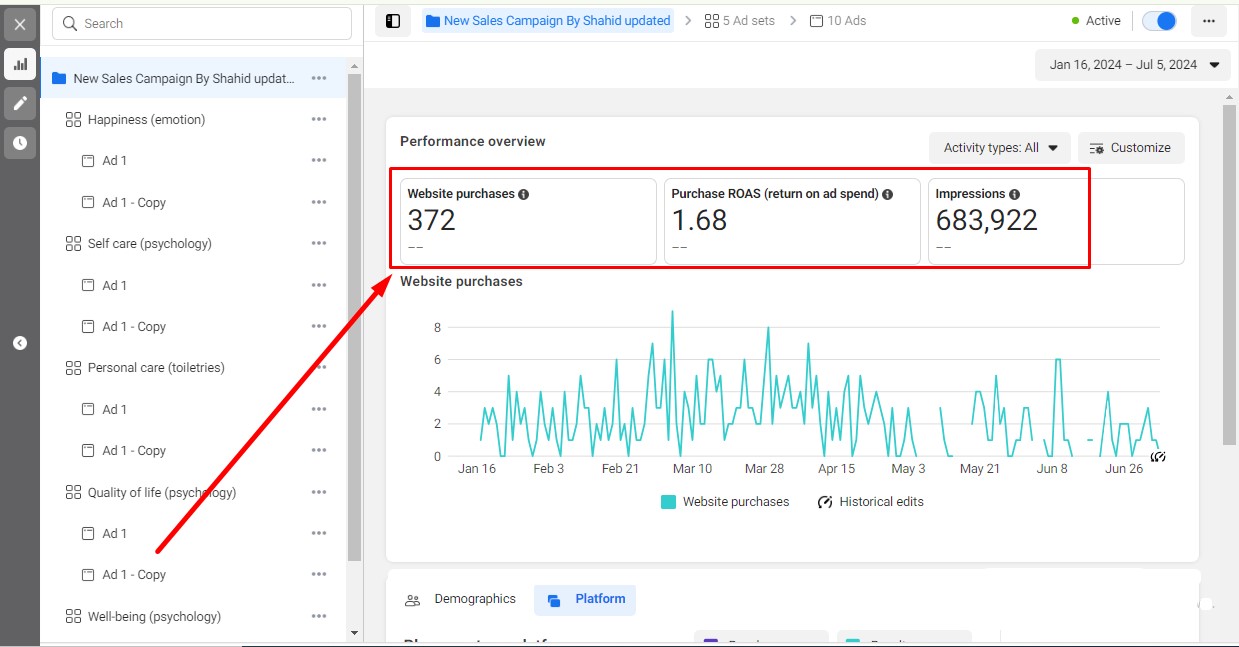The width and height of the screenshot is (1239, 647).
Task: Toggle Website purchases legend series
Action: (725, 502)
